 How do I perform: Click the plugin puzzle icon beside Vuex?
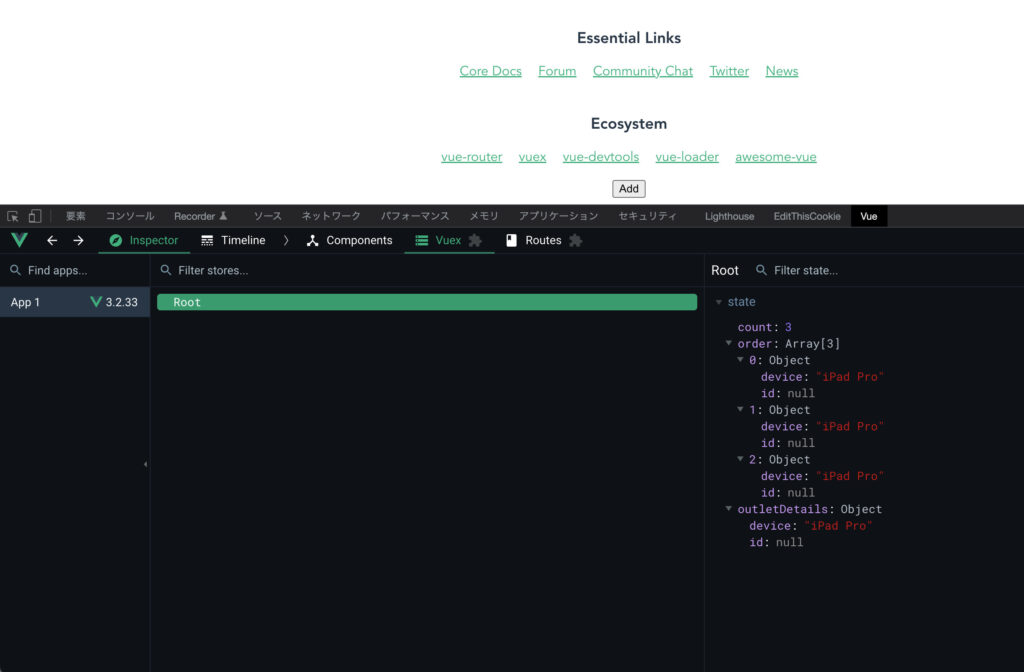click(475, 240)
